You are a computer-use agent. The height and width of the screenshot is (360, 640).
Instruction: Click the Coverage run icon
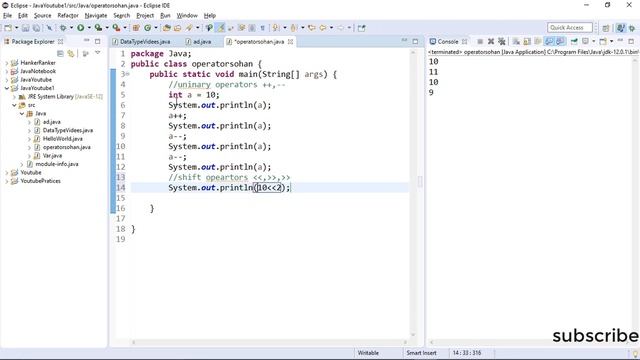pyautogui.click(x=98, y=28)
